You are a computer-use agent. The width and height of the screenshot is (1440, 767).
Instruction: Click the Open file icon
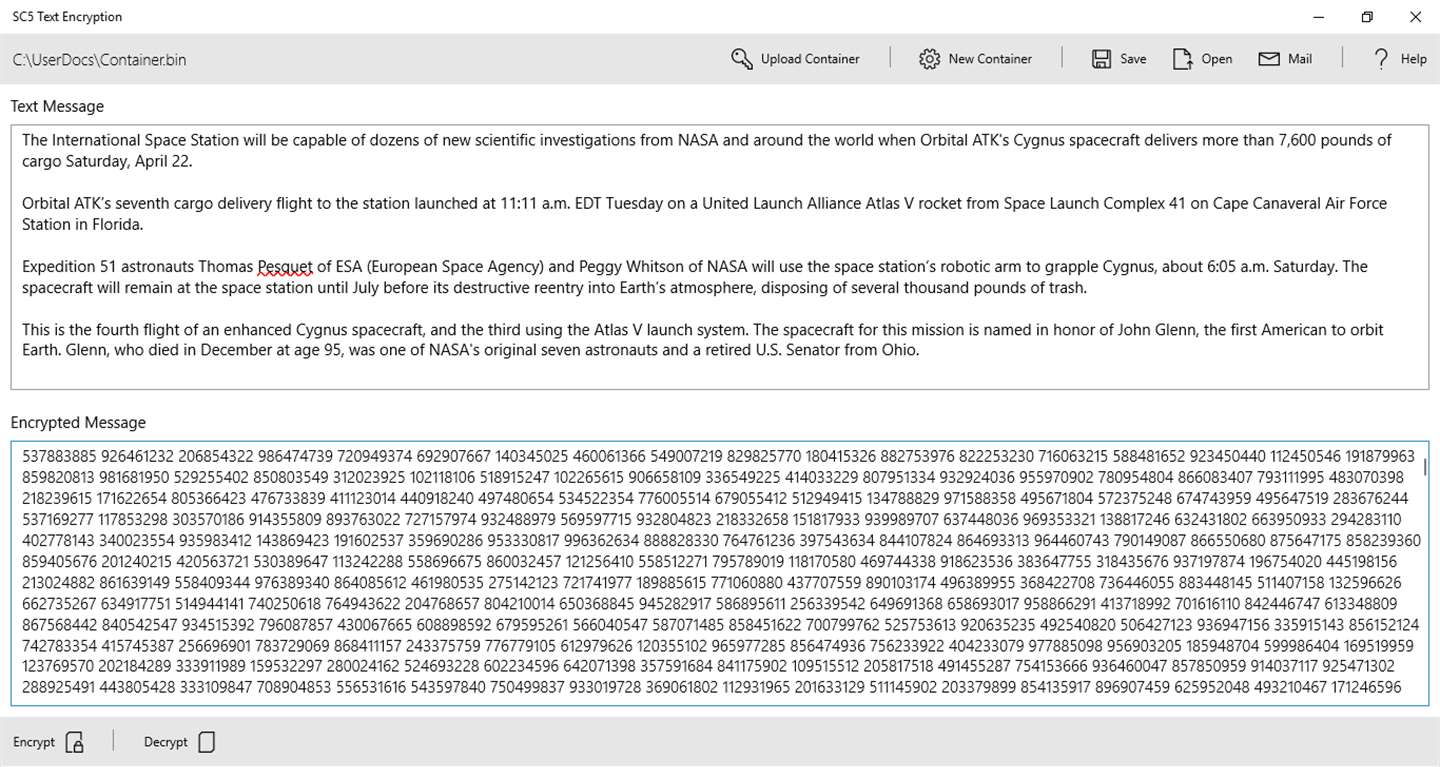1183,59
